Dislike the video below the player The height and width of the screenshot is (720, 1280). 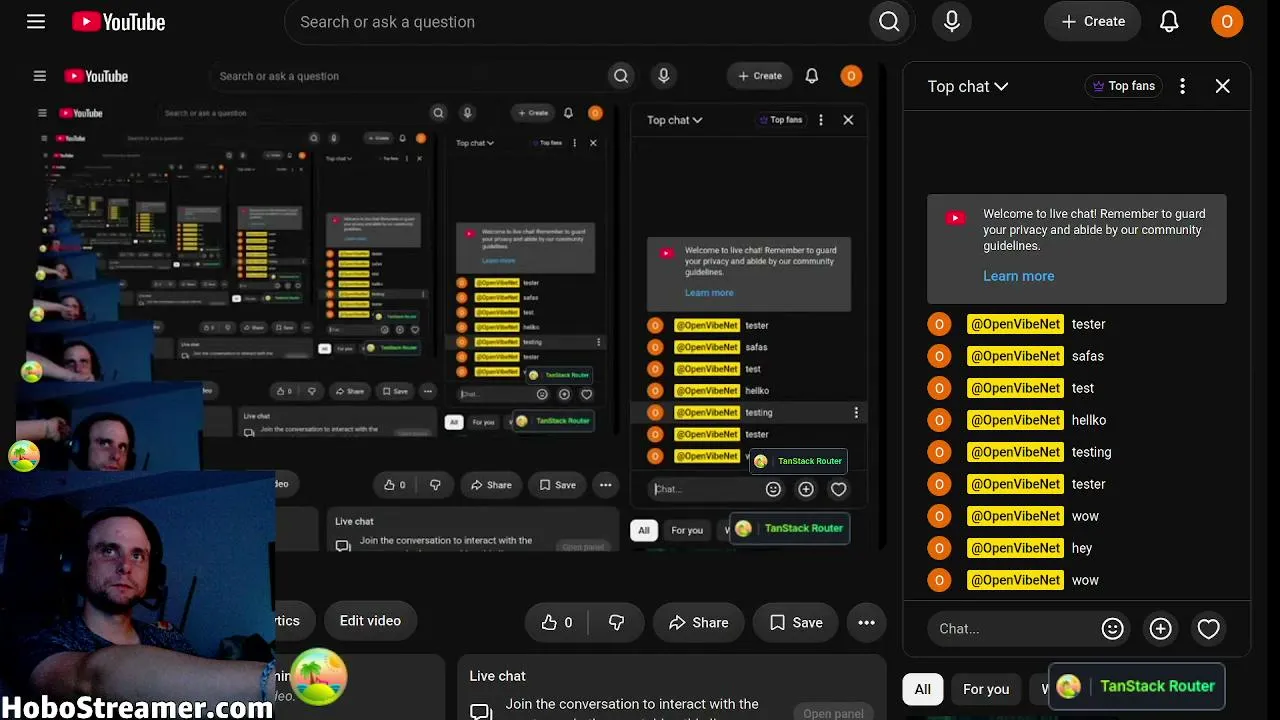point(616,622)
